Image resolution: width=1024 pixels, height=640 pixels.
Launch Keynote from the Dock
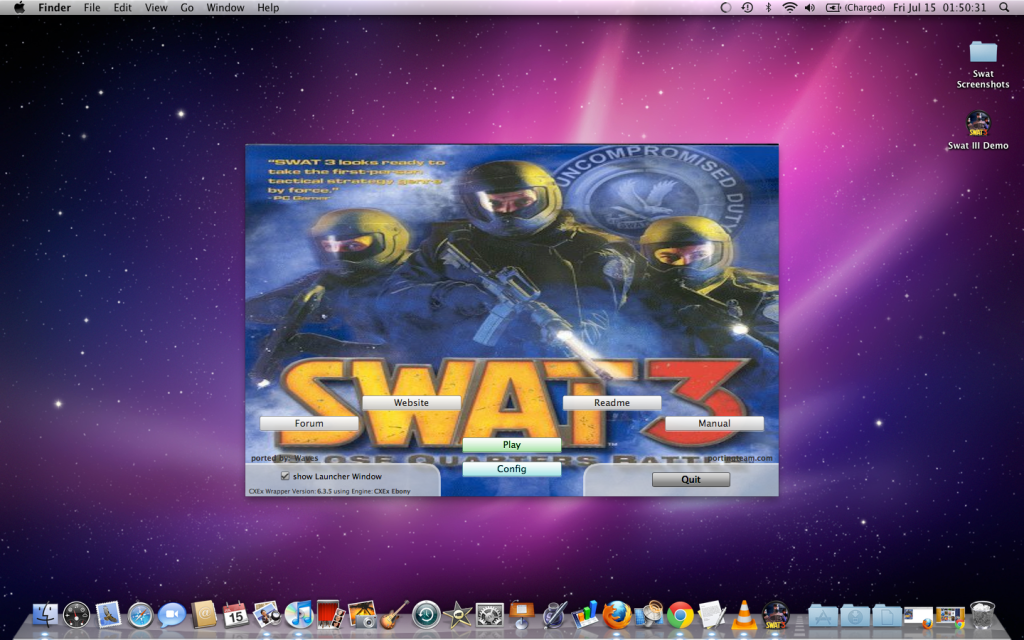(522, 615)
